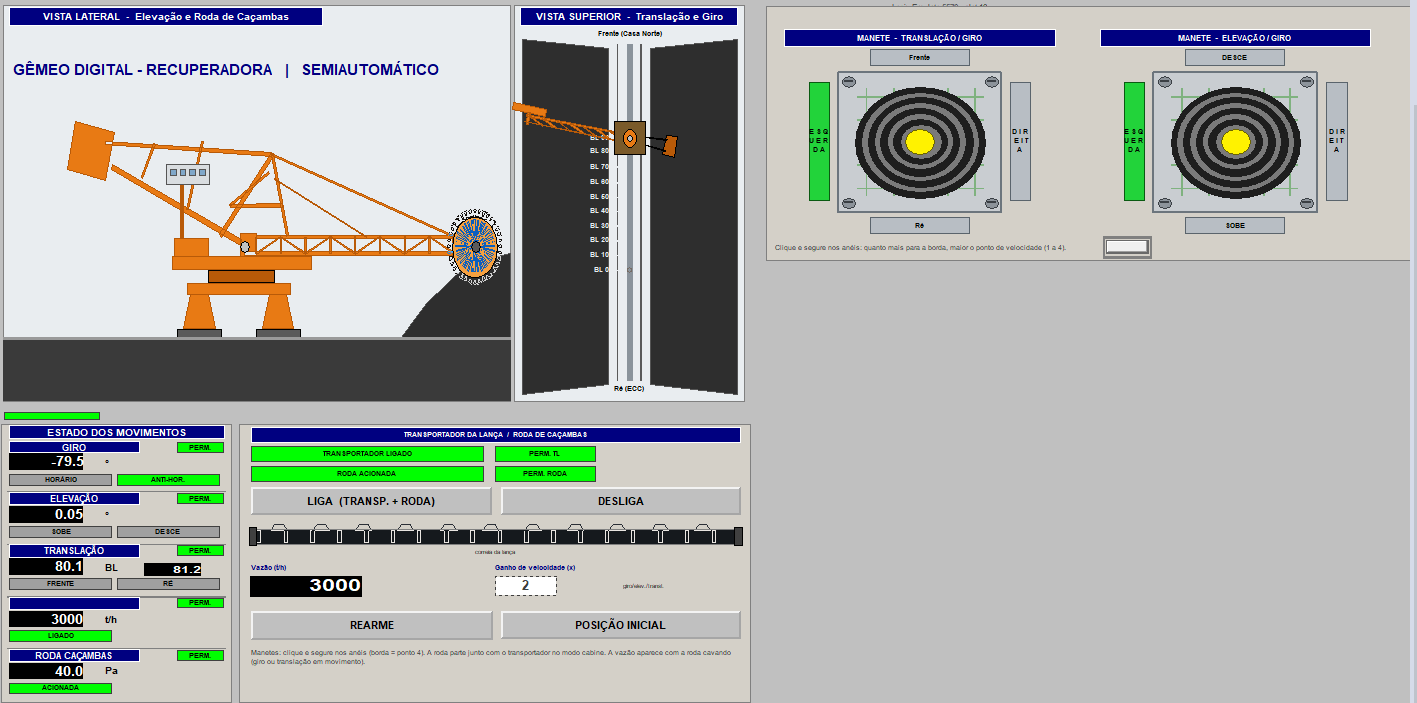Click the POSIÇÃO INICIAL button
The height and width of the screenshot is (703, 1417).
[x=621, y=625]
